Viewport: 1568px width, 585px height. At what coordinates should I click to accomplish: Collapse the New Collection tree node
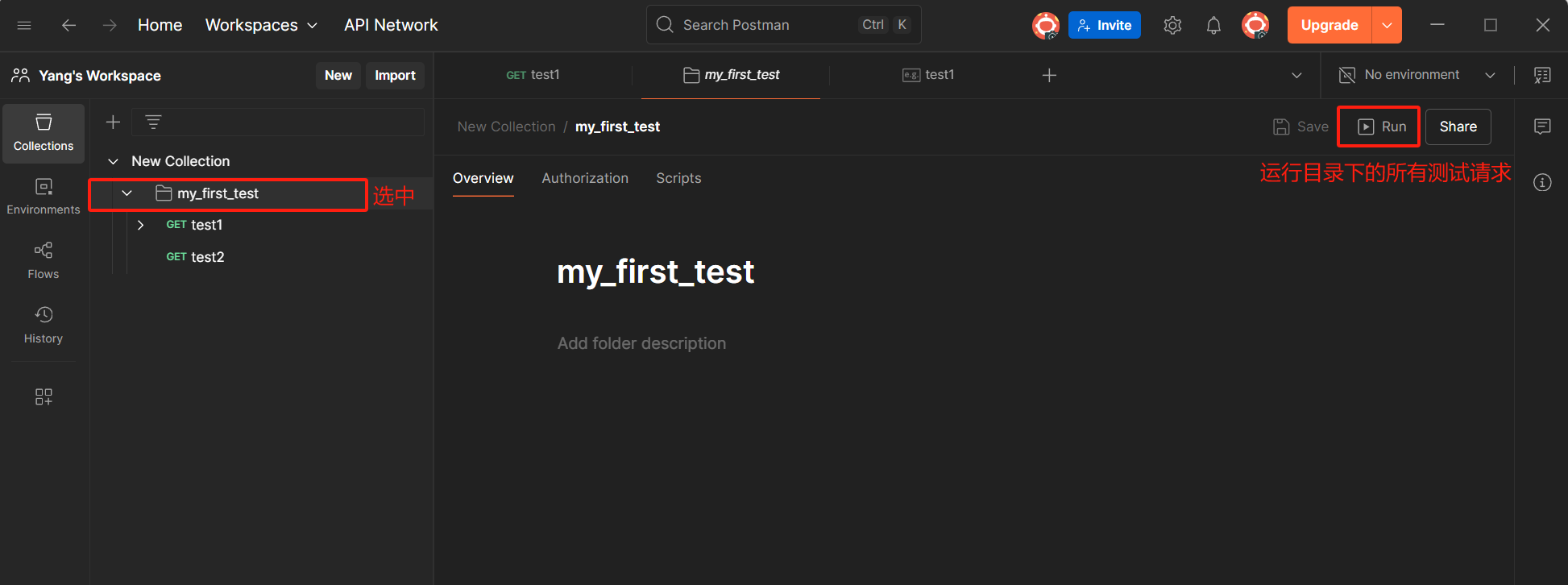pyautogui.click(x=114, y=161)
